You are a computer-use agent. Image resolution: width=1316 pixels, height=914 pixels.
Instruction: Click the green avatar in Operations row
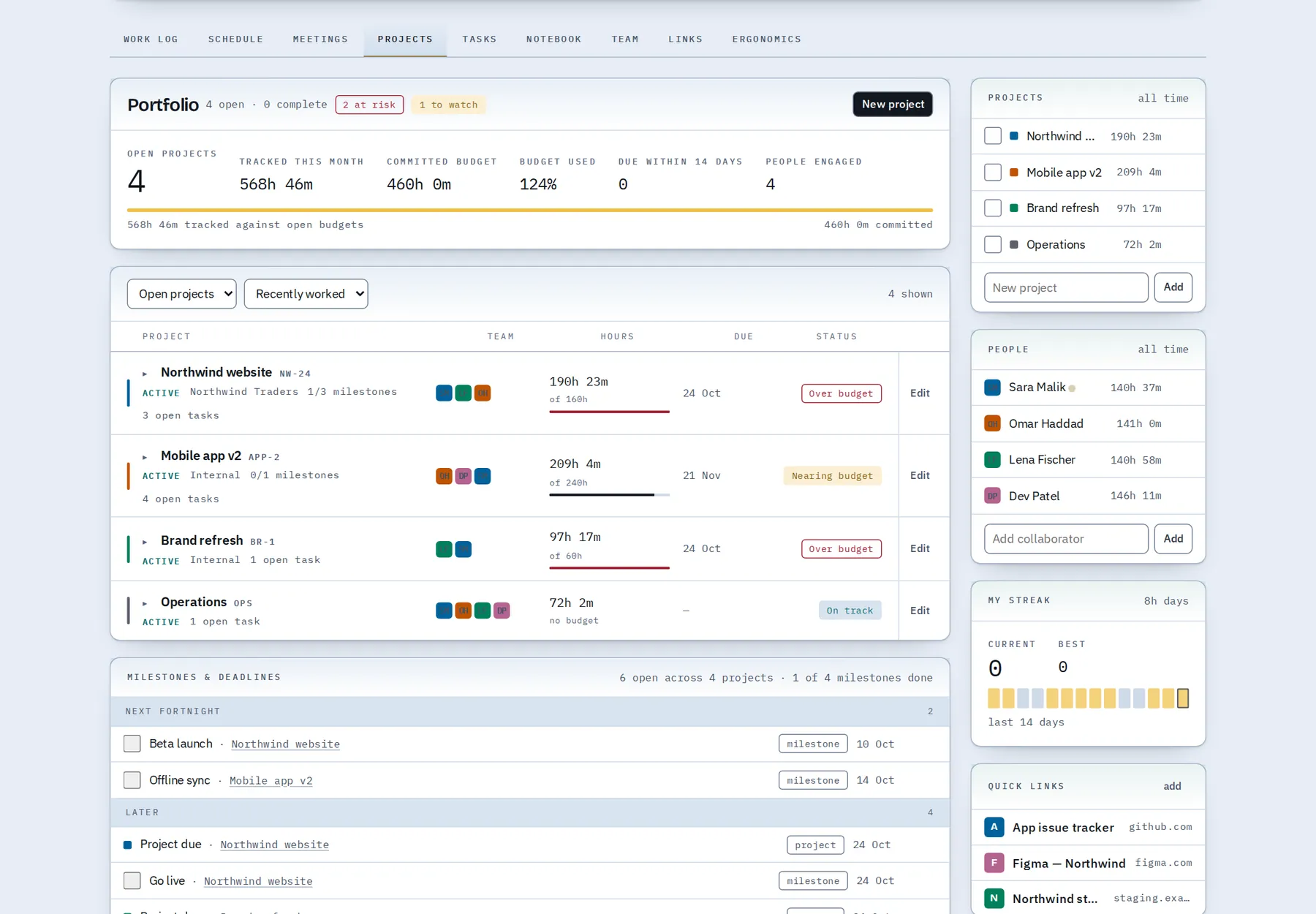point(483,611)
